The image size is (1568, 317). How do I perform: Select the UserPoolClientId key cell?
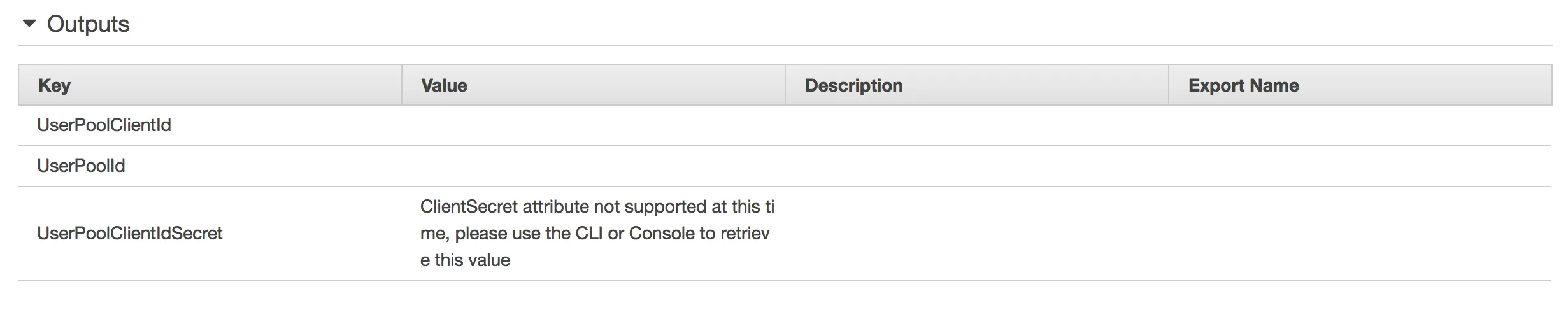210,125
